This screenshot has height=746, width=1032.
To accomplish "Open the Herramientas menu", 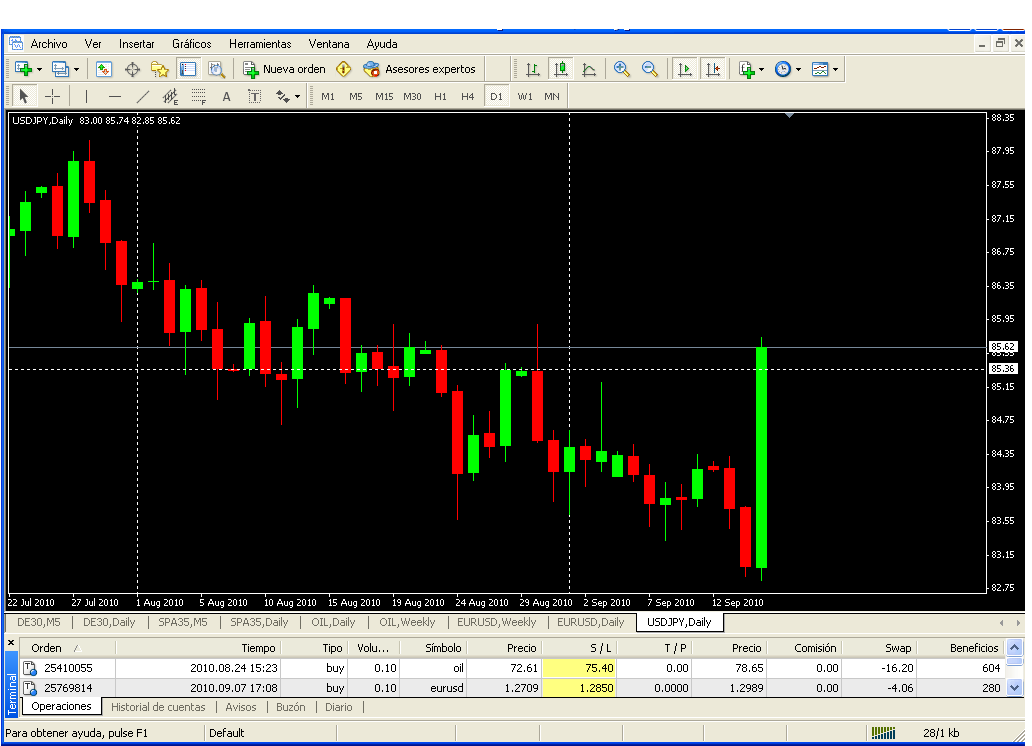I will click(260, 44).
